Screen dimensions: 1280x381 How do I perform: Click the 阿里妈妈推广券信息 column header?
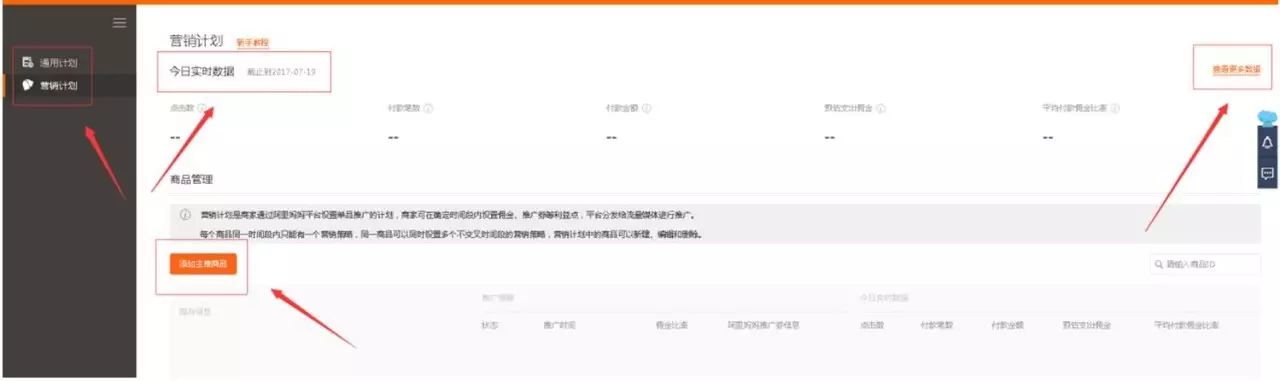point(763,325)
